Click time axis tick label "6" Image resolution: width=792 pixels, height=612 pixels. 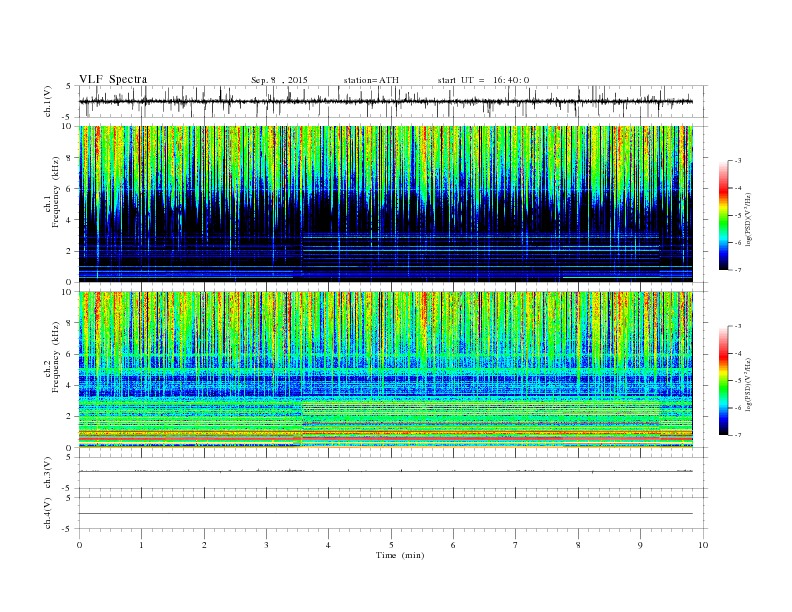coord(453,545)
